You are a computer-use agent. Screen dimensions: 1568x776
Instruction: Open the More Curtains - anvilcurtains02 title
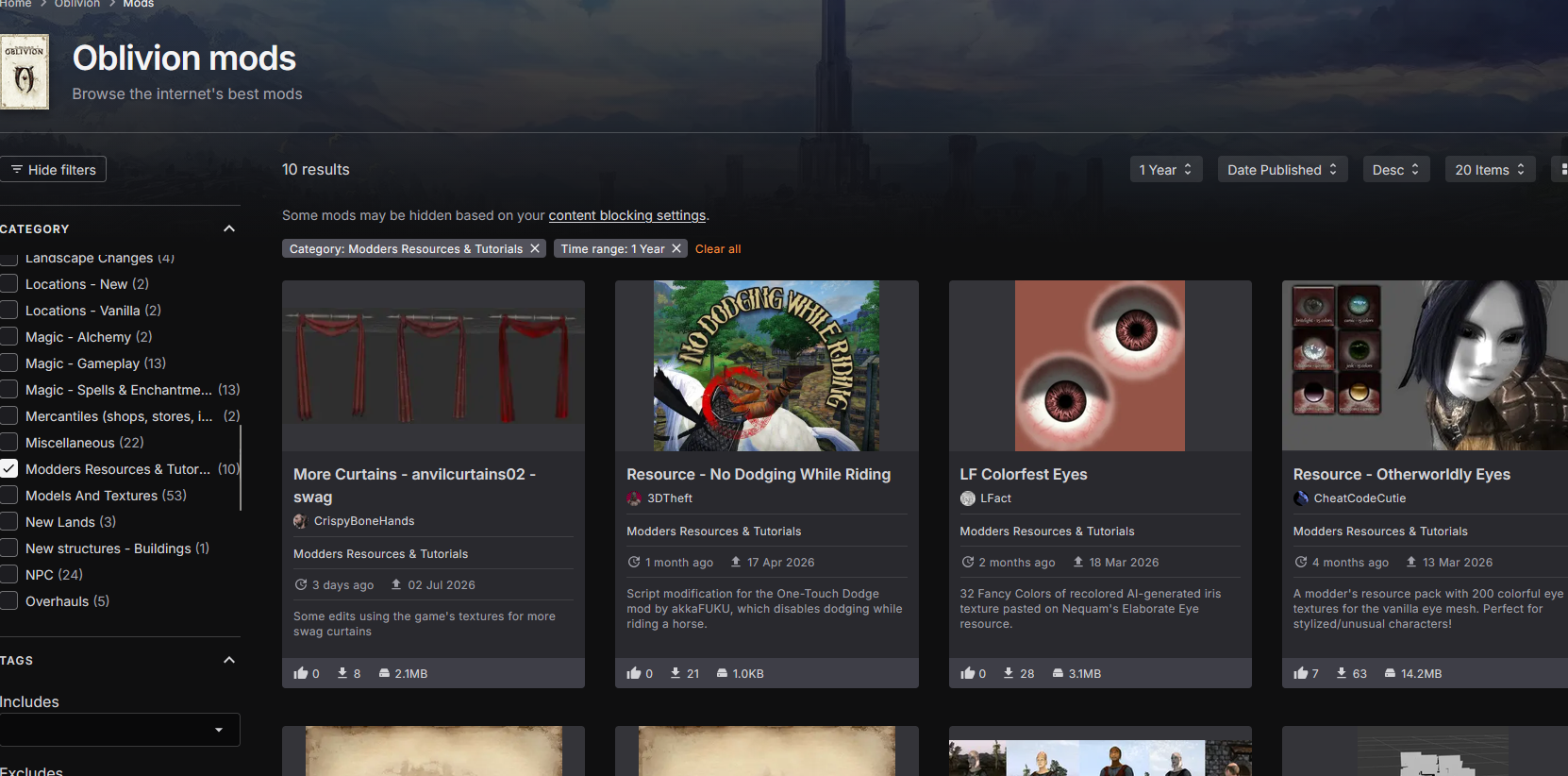(414, 485)
